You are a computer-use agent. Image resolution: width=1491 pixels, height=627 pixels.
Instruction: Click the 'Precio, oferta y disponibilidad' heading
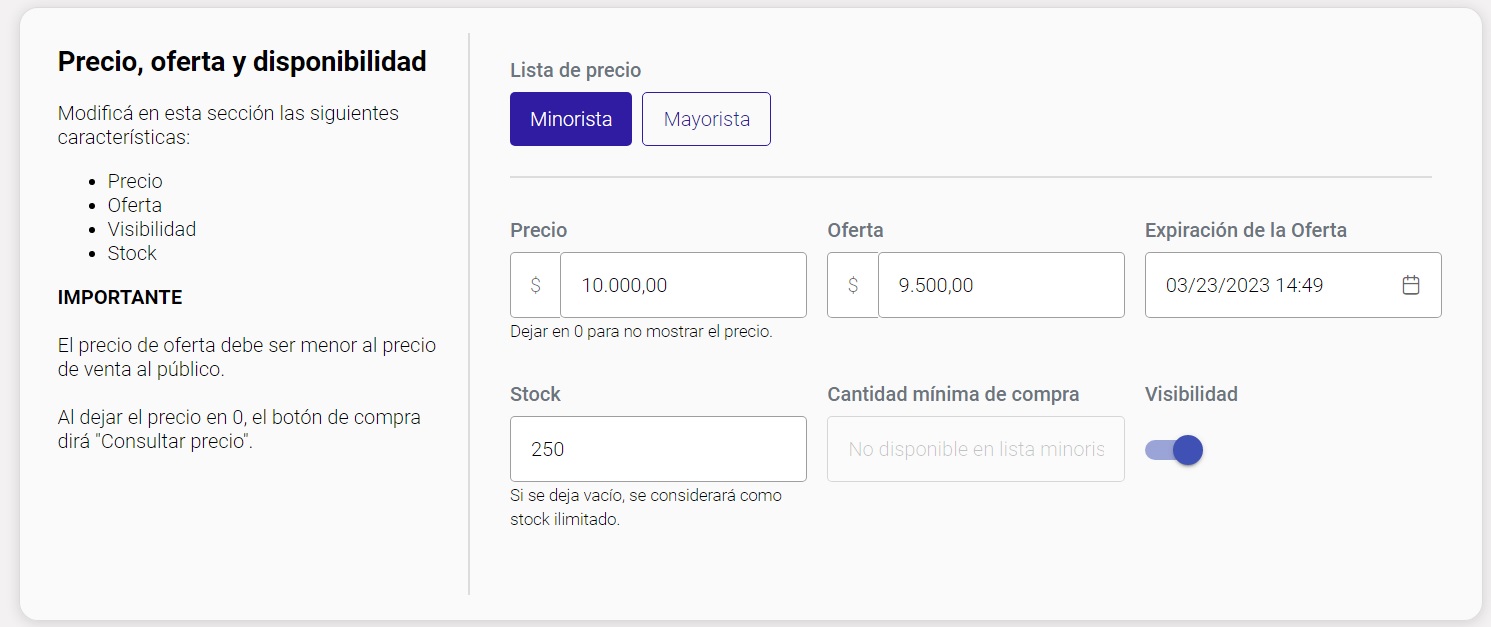click(x=242, y=61)
